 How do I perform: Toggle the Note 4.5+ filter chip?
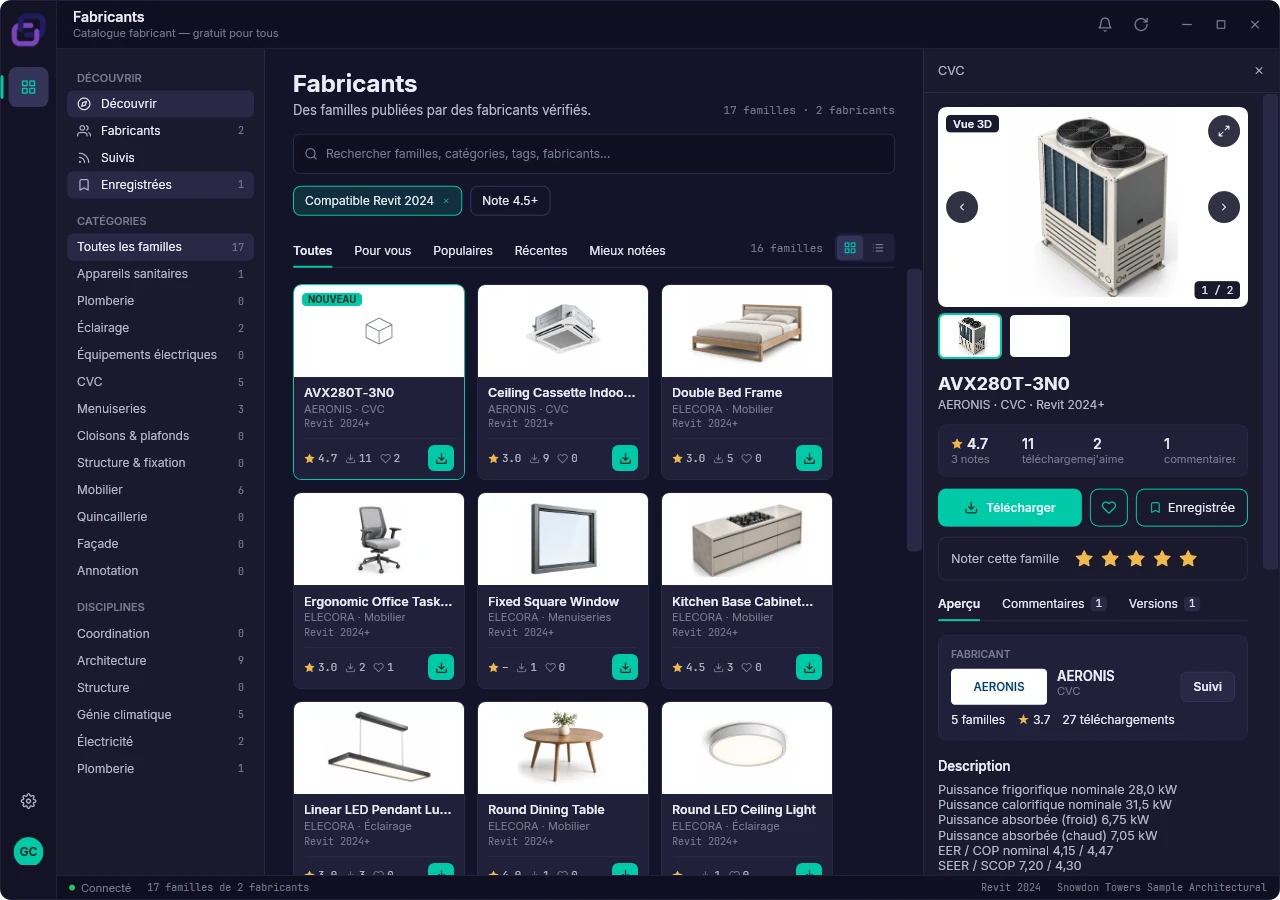(510, 201)
